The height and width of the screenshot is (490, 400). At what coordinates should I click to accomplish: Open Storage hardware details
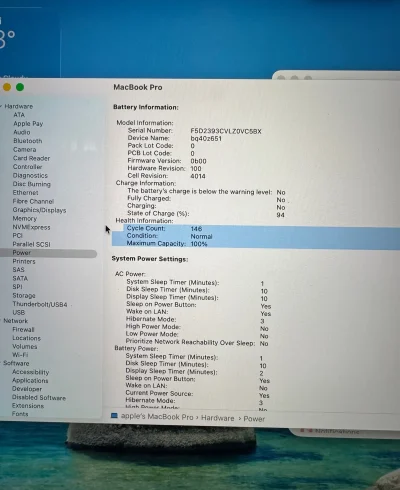click(24, 296)
